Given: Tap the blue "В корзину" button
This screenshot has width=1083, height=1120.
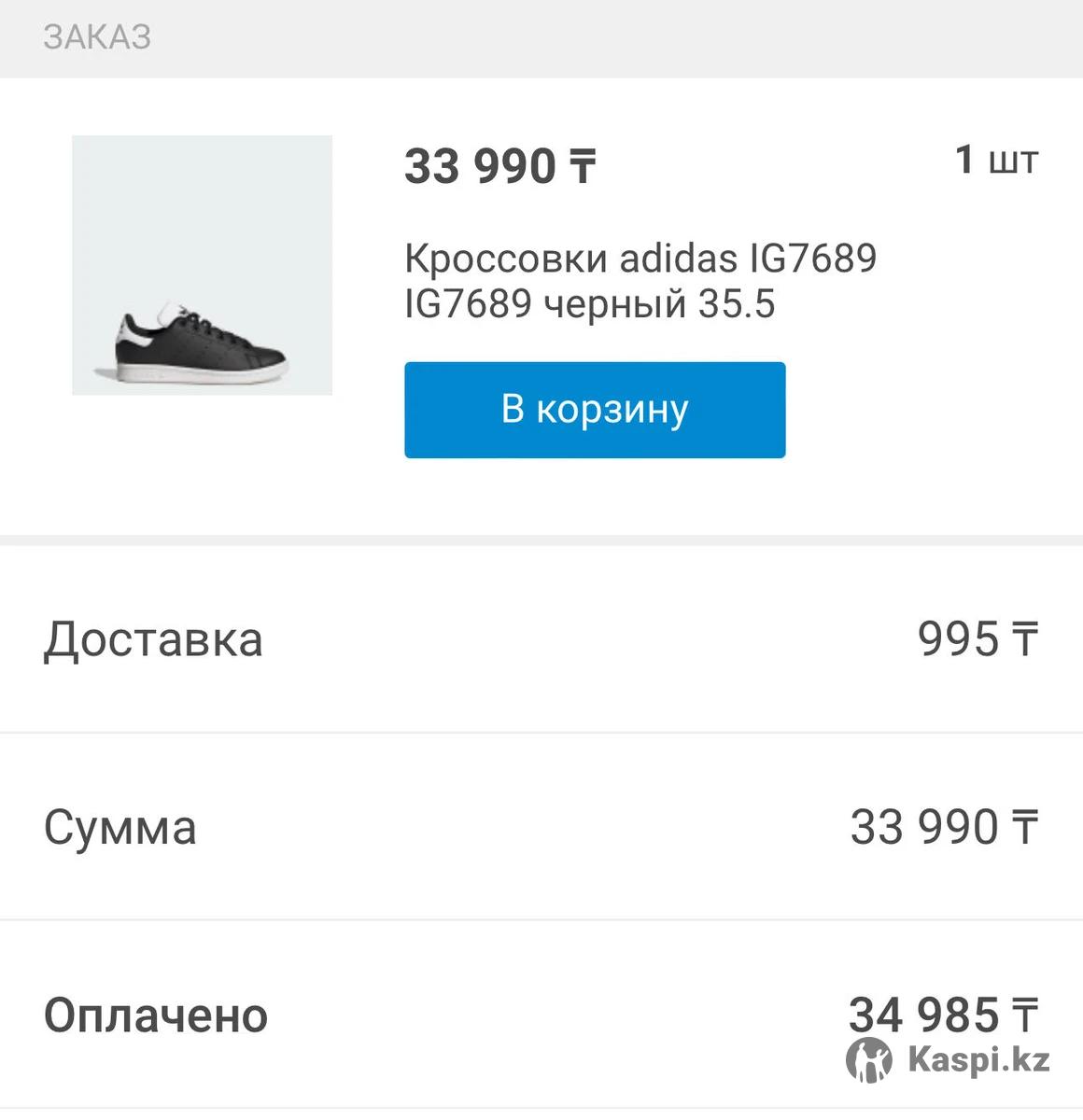Looking at the screenshot, I should (595, 410).
